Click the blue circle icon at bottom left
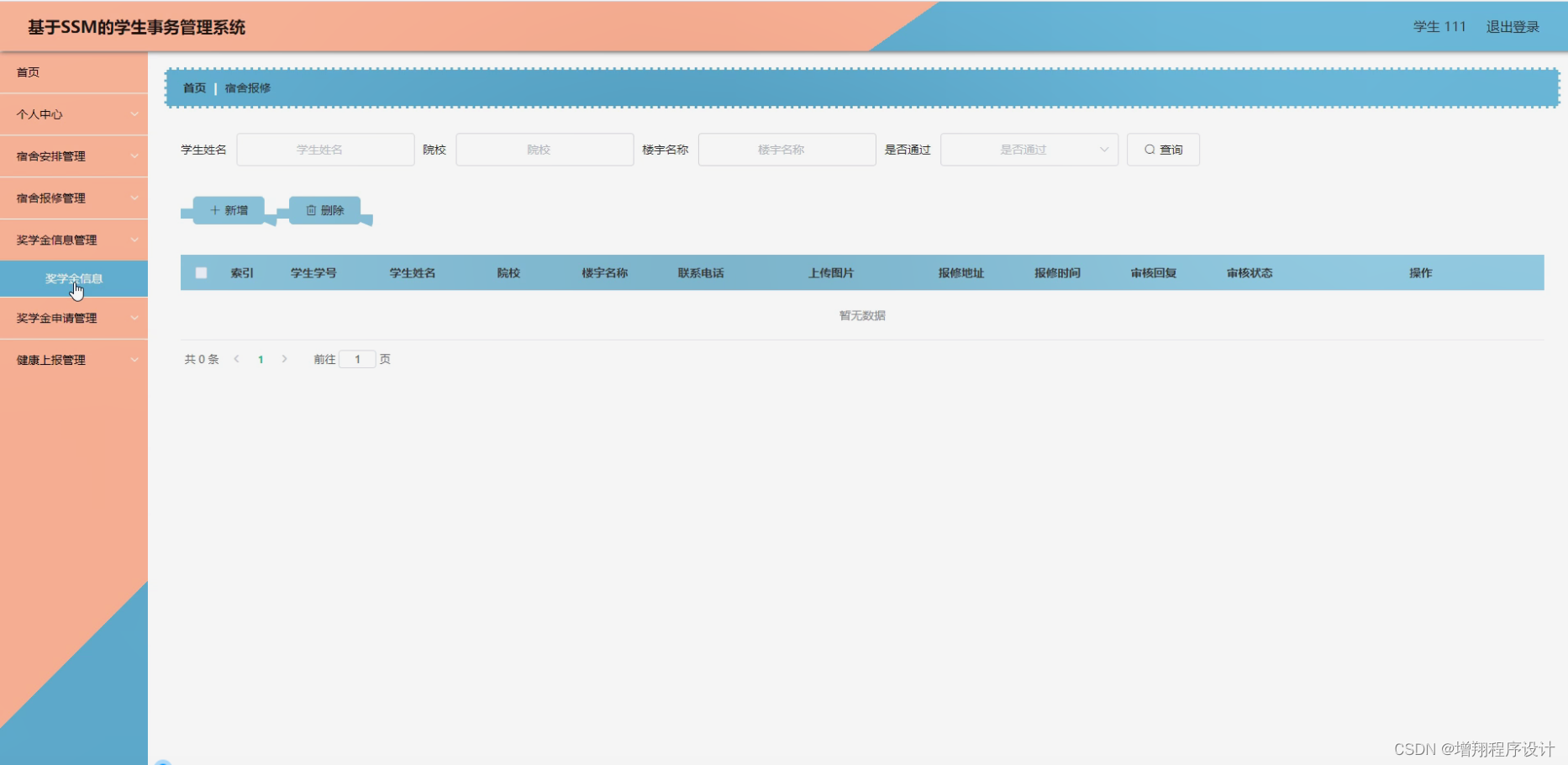Screen dimensions: 1568x765 [x=165, y=761]
